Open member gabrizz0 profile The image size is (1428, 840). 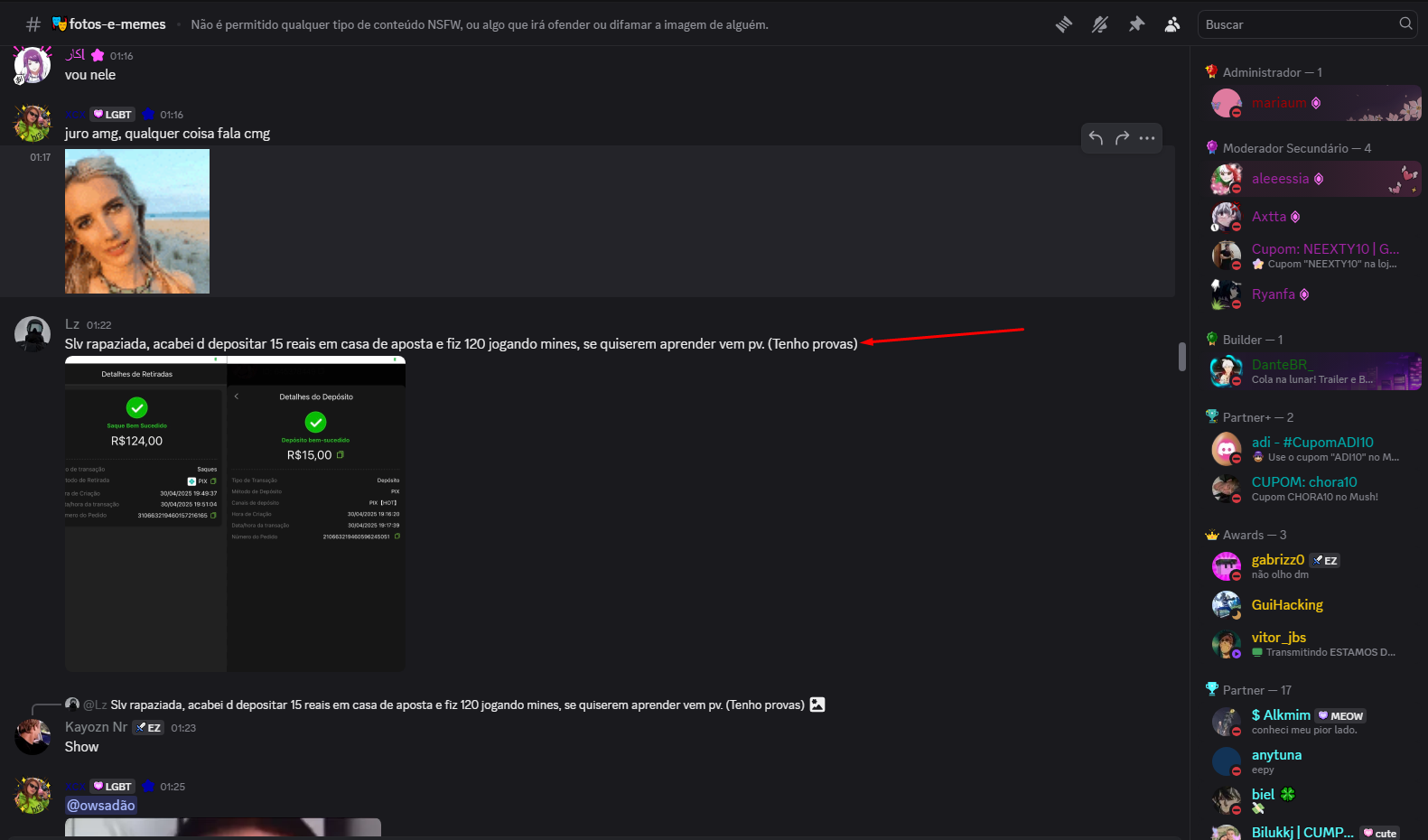tap(1313, 566)
